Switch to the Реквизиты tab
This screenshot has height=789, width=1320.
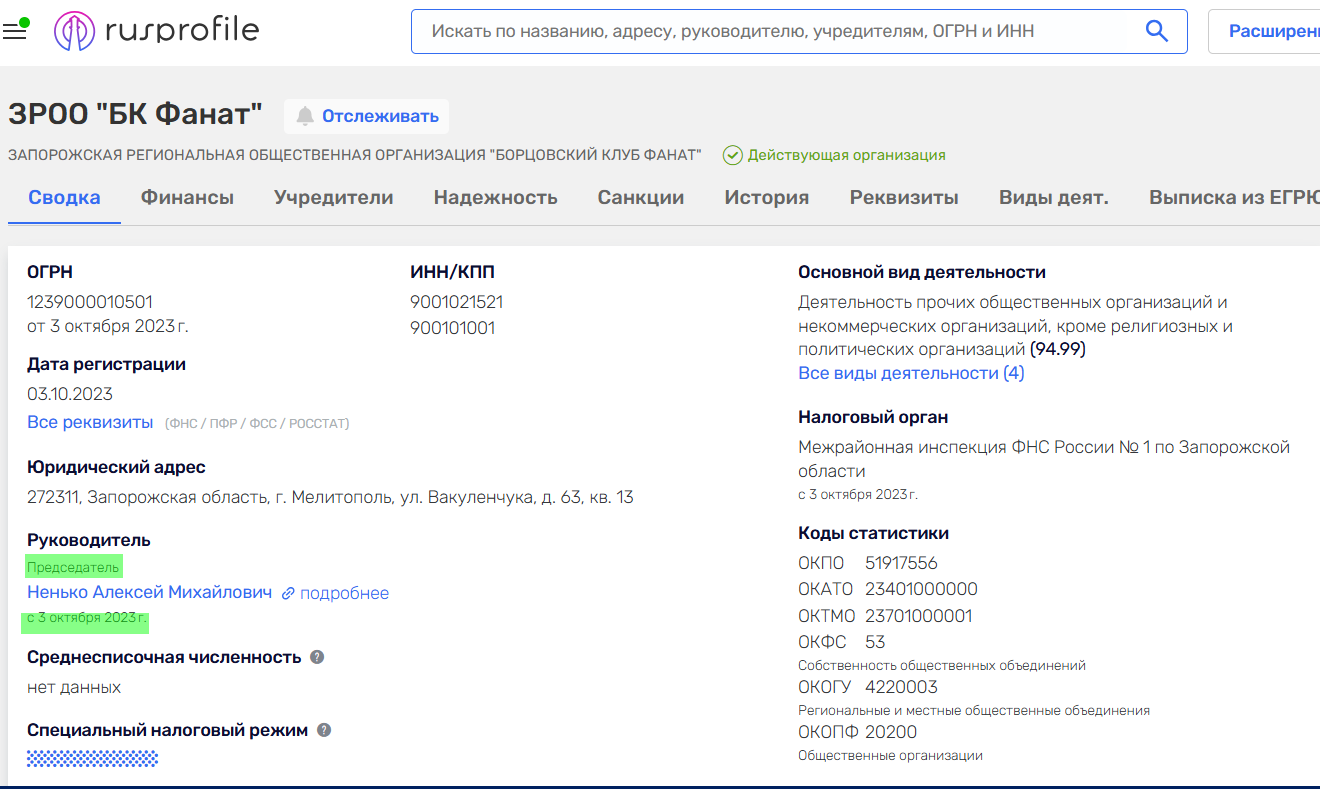[x=903, y=197]
